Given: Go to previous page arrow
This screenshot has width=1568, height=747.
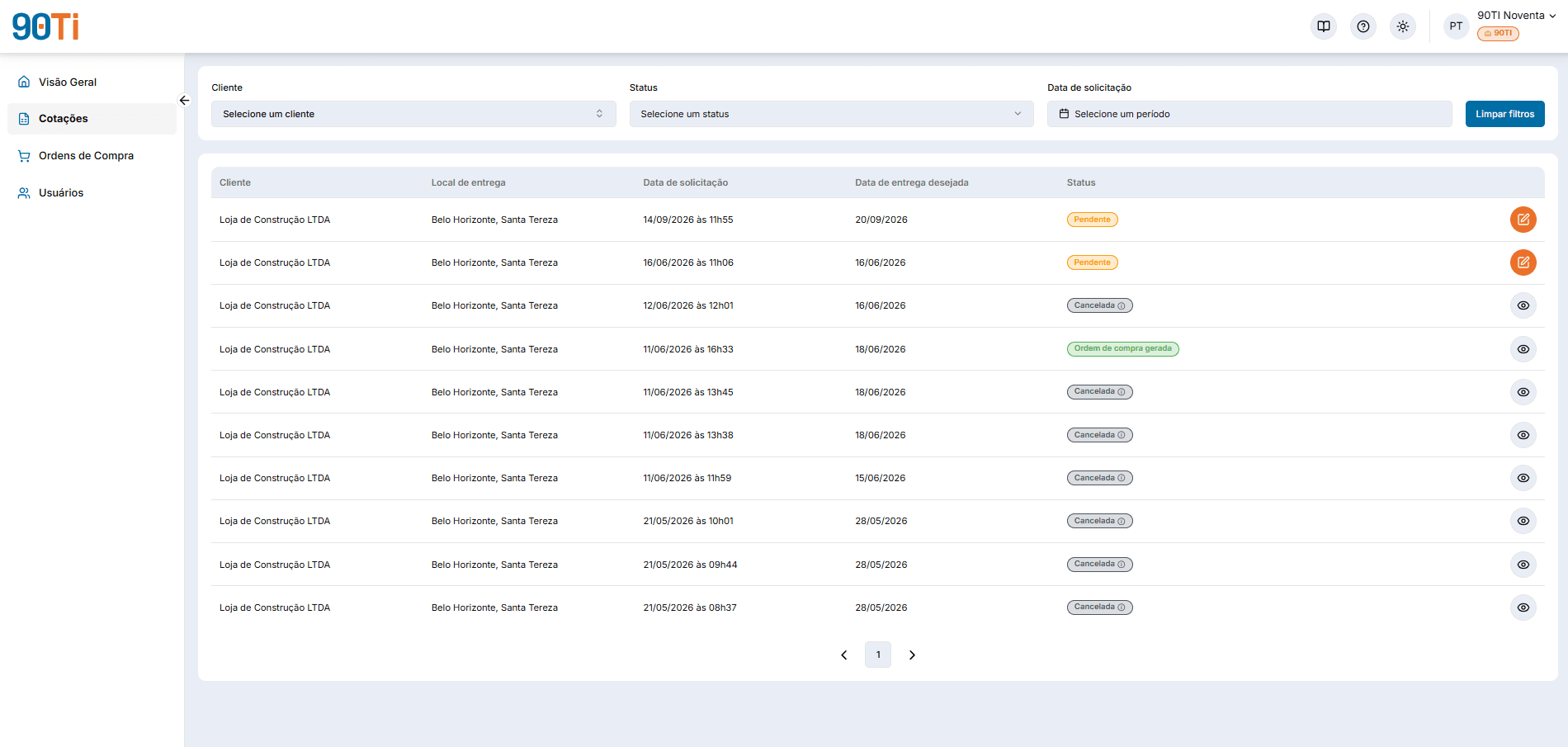Looking at the screenshot, I should click(x=843, y=655).
